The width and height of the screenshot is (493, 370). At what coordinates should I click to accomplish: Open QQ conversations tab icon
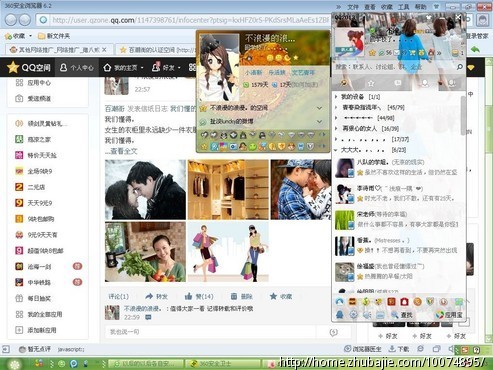click(398, 83)
